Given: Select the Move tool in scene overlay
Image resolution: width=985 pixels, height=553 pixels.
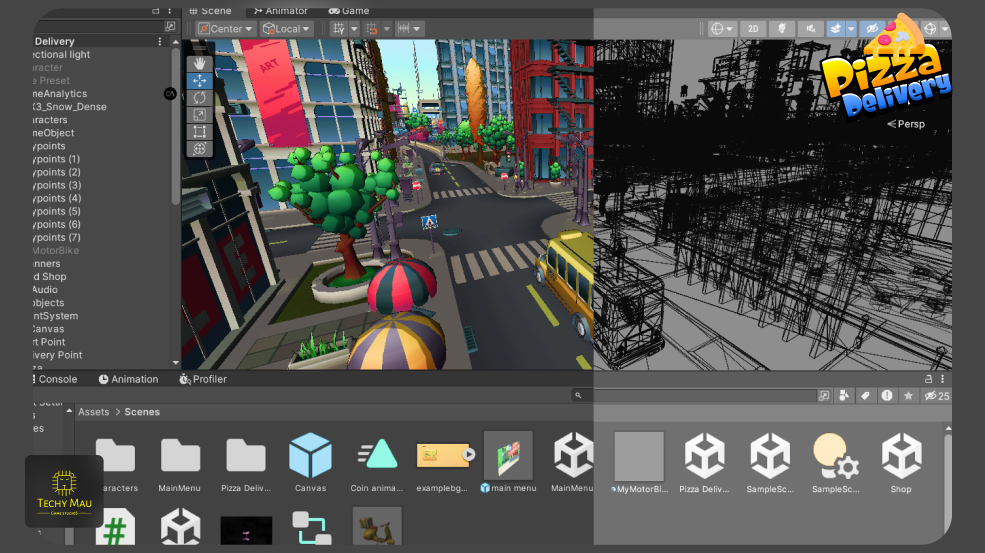Looking at the screenshot, I should click(x=200, y=80).
